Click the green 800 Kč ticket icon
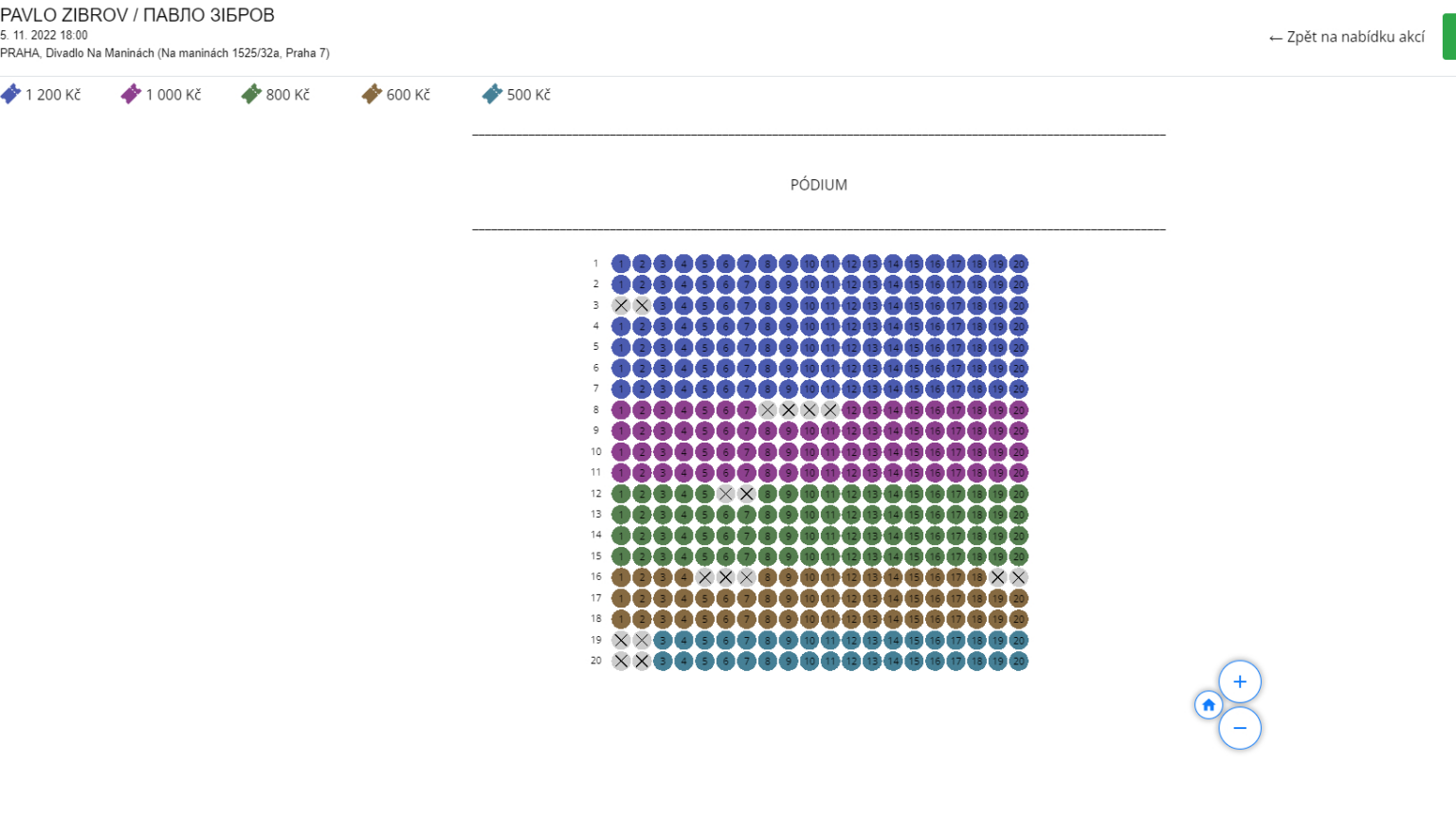Image resolution: width=1456 pixels, height=836 pixels. click(x=251, y=94)
